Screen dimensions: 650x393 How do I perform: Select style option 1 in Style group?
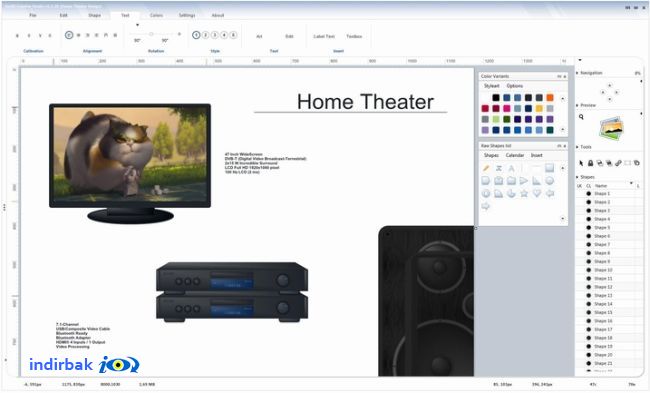196,35
